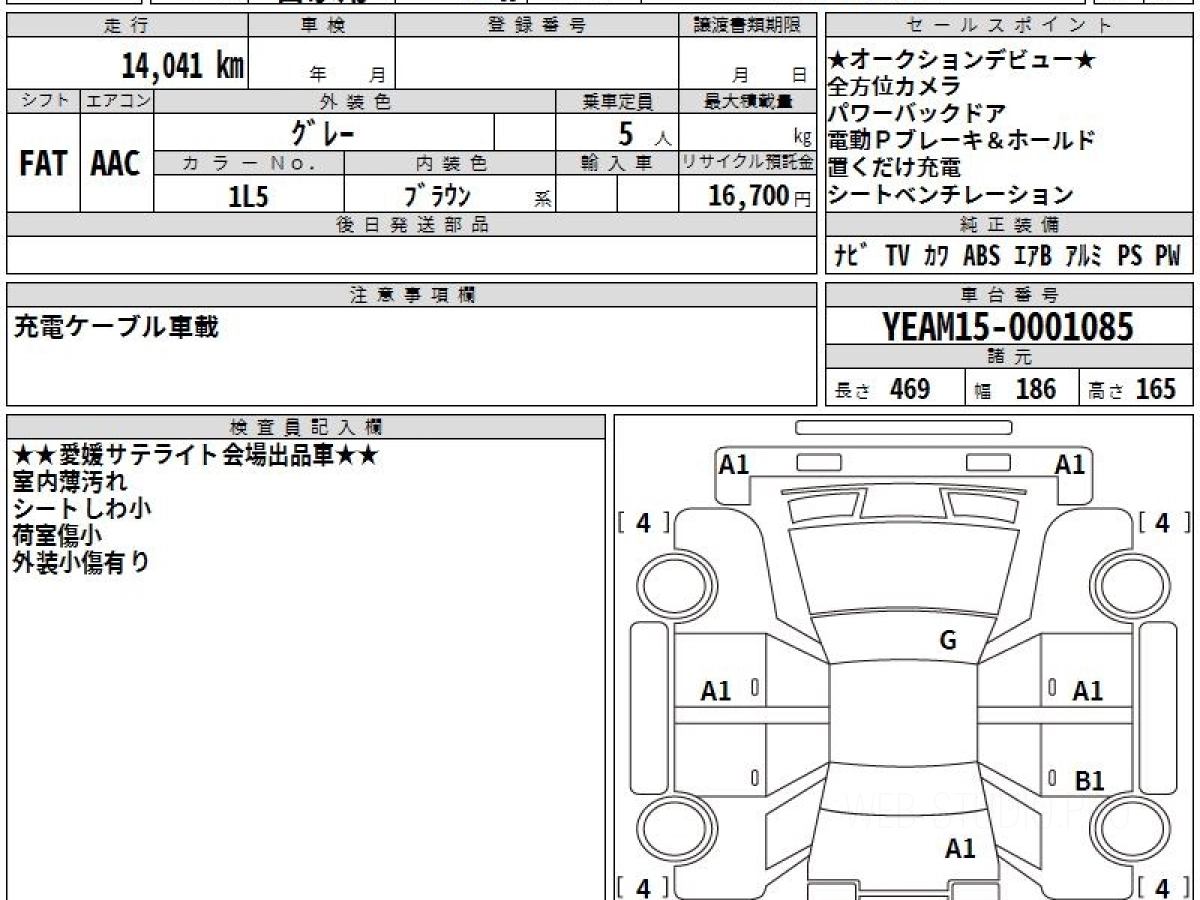Click the カラーNo. header
The width and height of the screenshot is (1200, 900).
pos(249,163)
